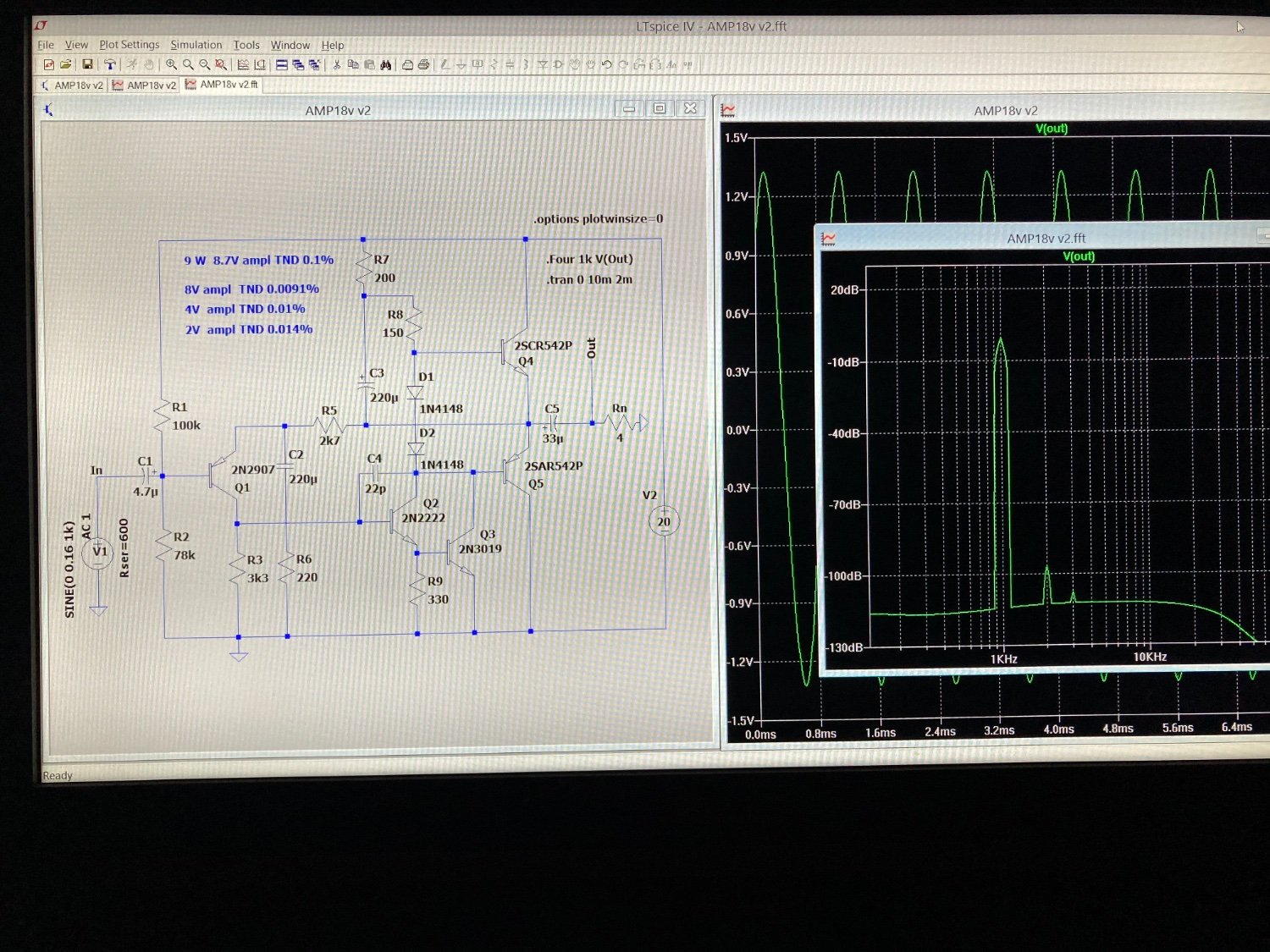Click the Undo arrow in toolbar
Screen dimensions: 1270x952
(606, 64)
